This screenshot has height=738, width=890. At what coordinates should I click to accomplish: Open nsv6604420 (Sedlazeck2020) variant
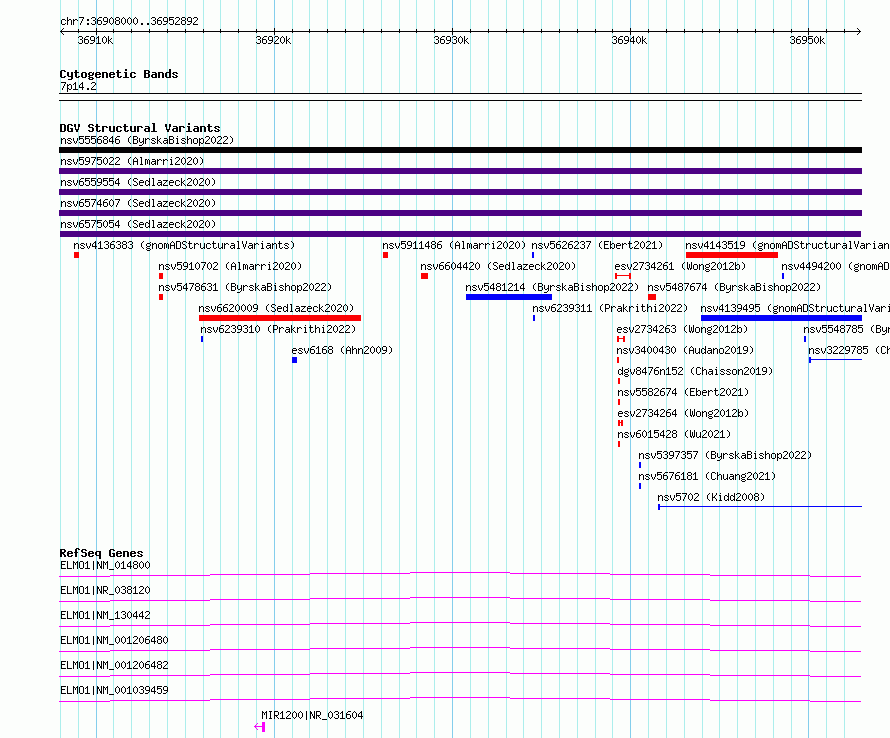click(x=498, y=266)
